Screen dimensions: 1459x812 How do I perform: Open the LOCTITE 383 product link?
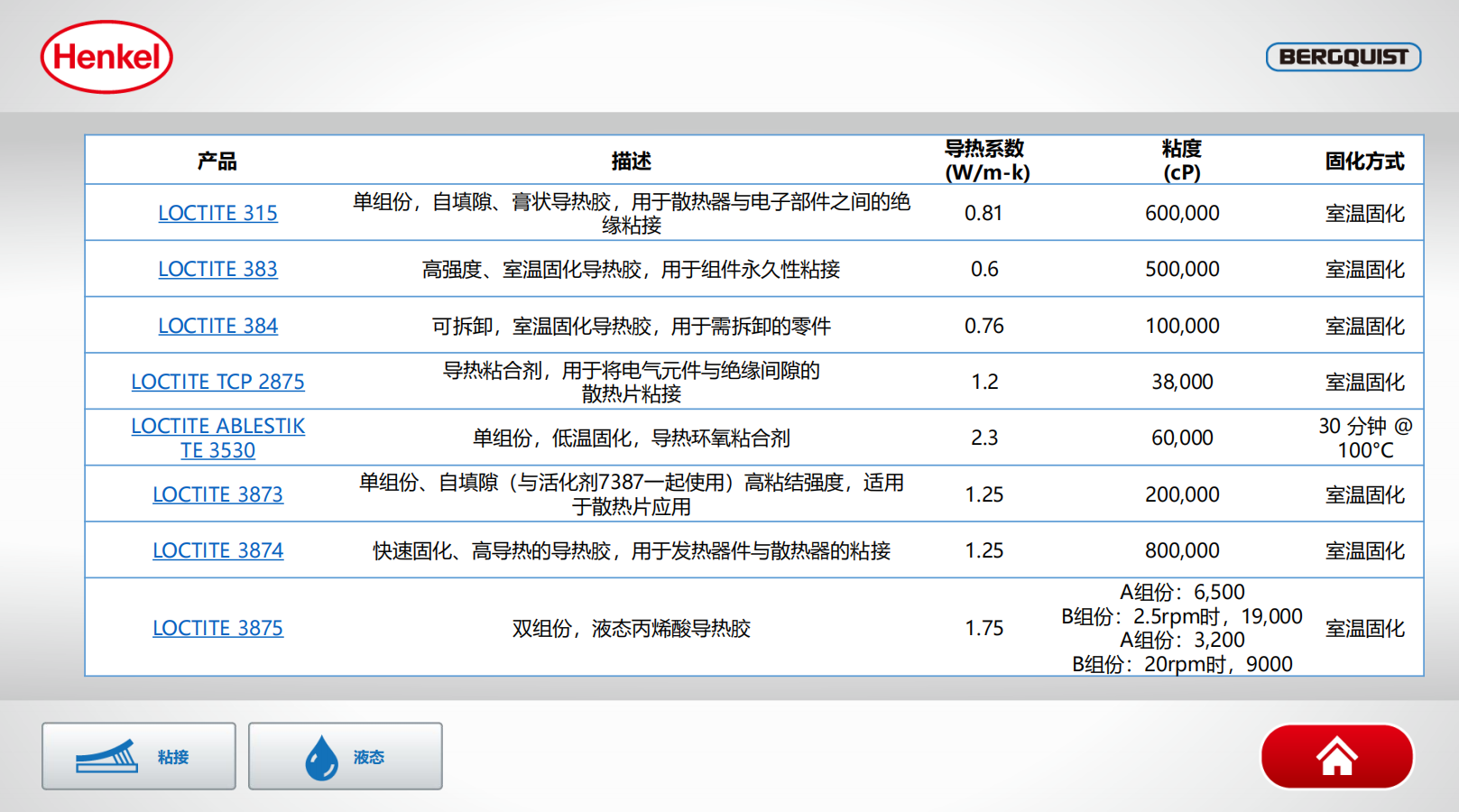pyautogui.click(x=217, y=269)
